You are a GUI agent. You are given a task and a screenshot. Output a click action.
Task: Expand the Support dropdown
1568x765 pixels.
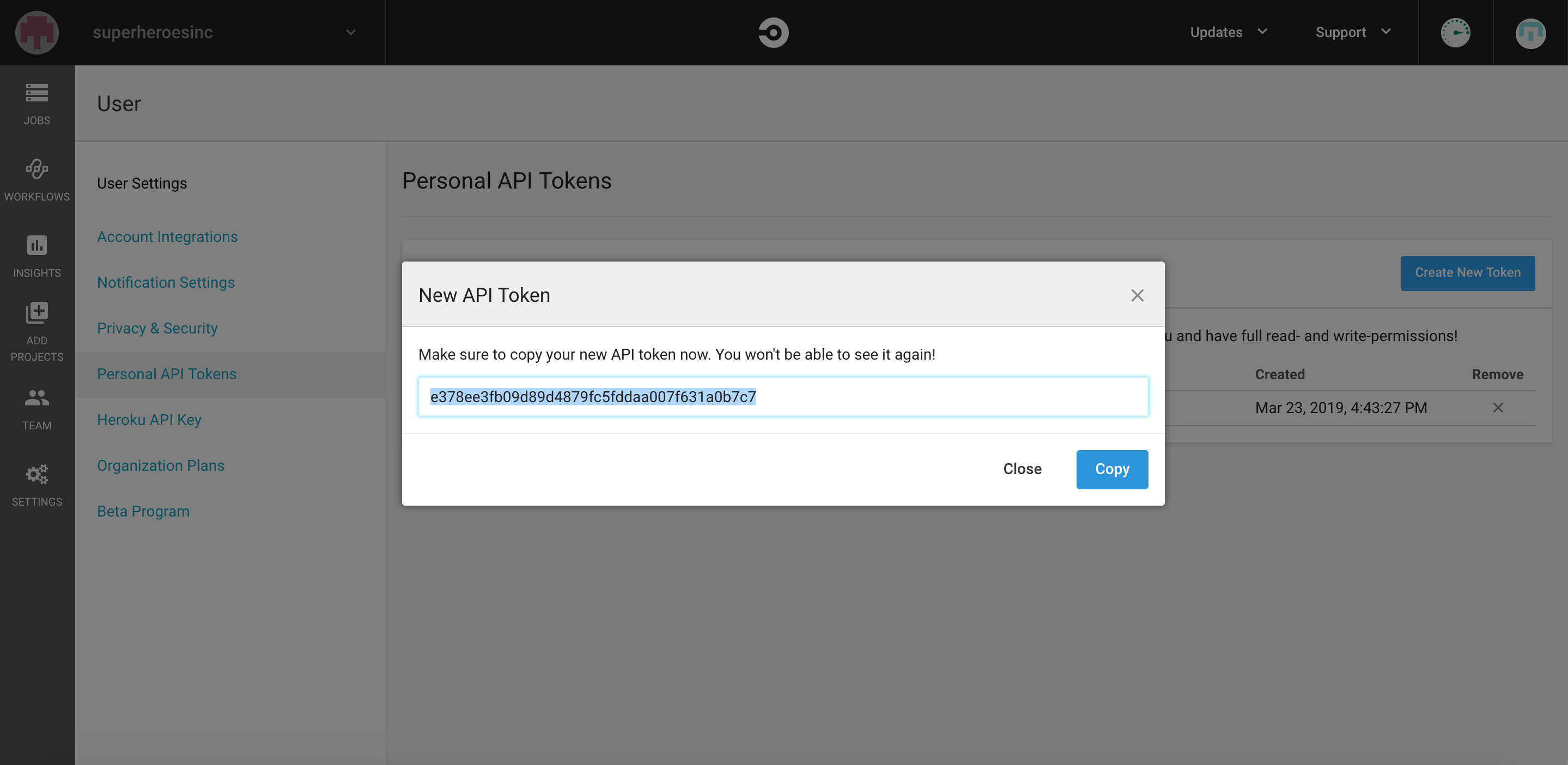coord(1352,32)
